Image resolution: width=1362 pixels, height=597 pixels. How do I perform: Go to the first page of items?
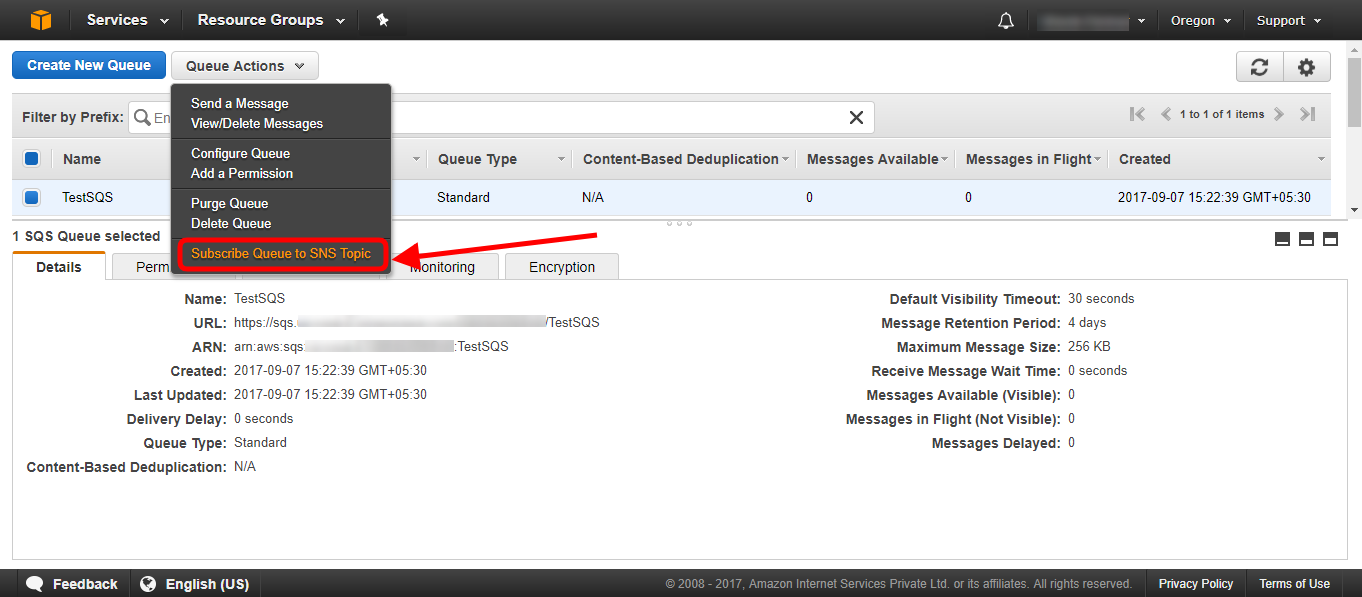tap(1137, 115)
